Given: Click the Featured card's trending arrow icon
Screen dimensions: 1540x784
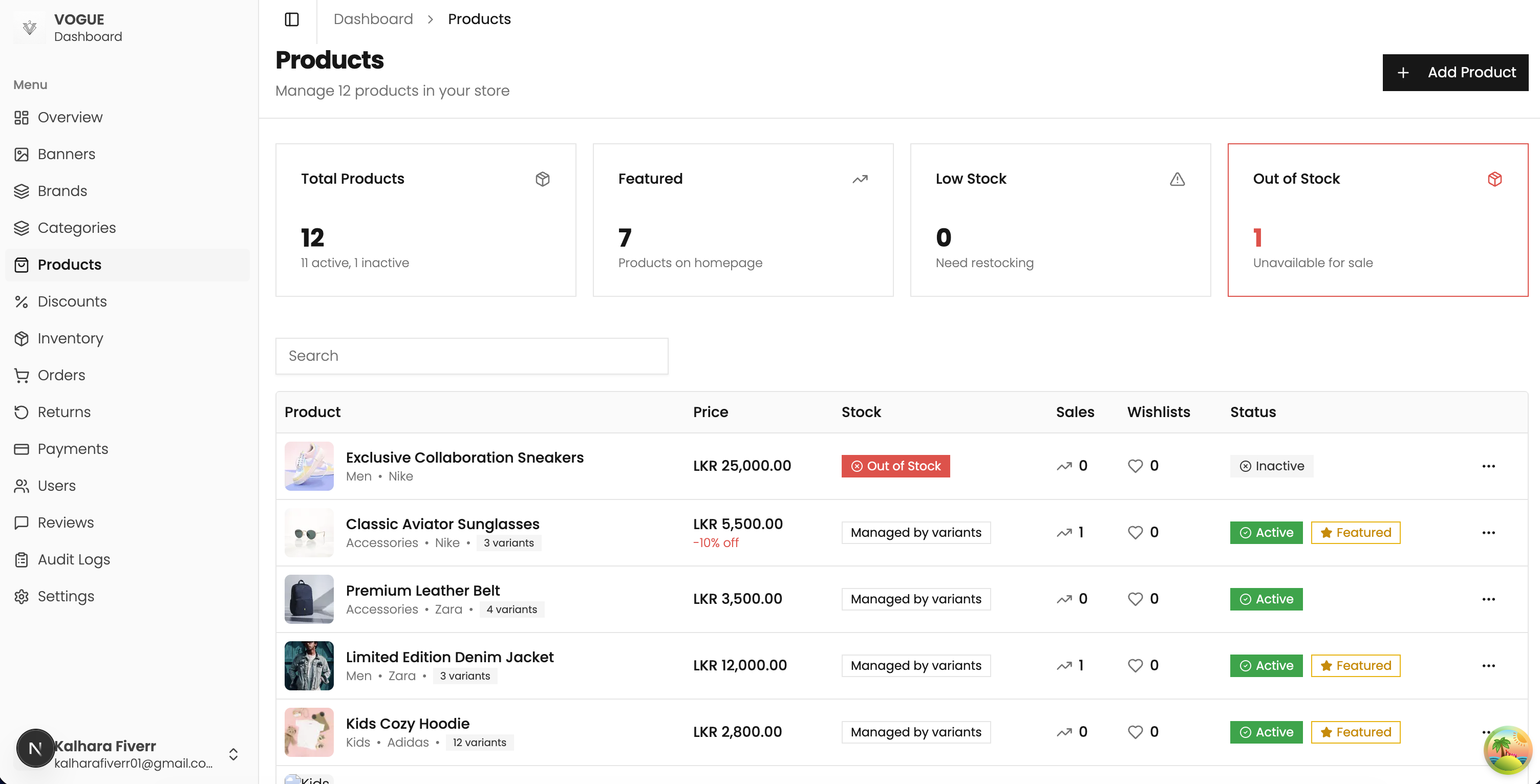Looking at the screenshot, I should [860, 179].
